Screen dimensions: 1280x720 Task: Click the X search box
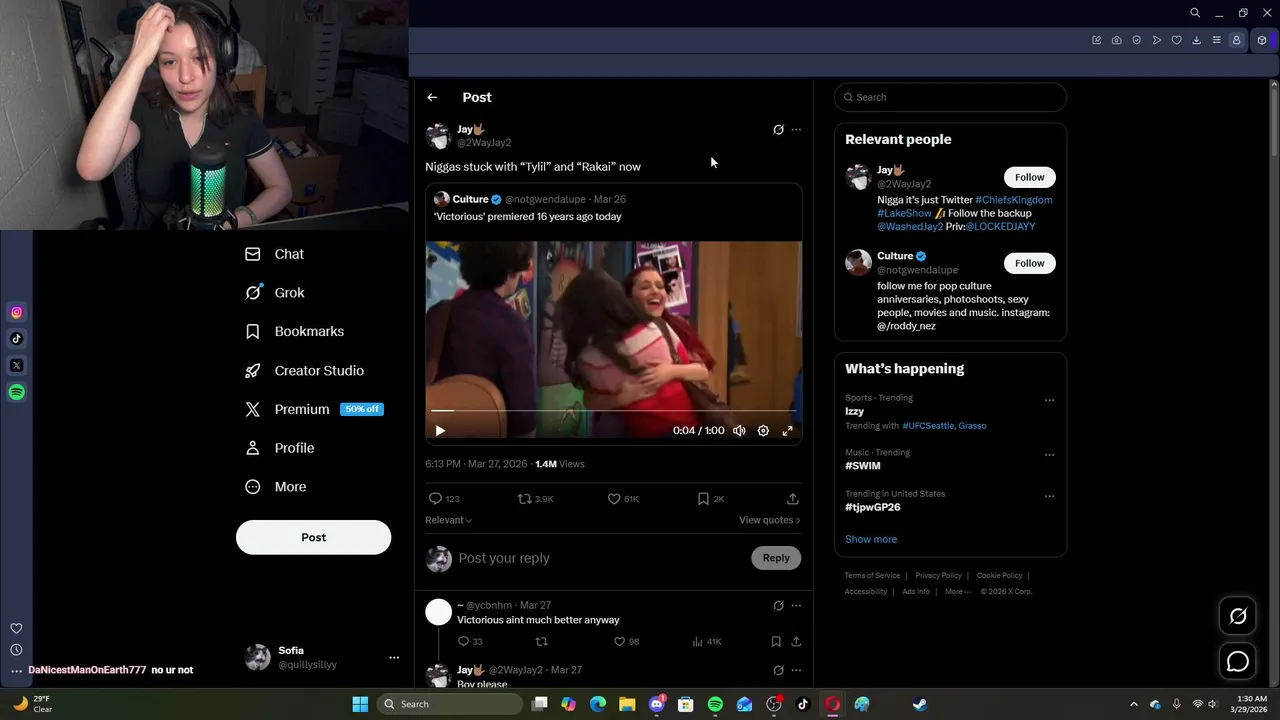pyautogui.click(x=950, y=97)
